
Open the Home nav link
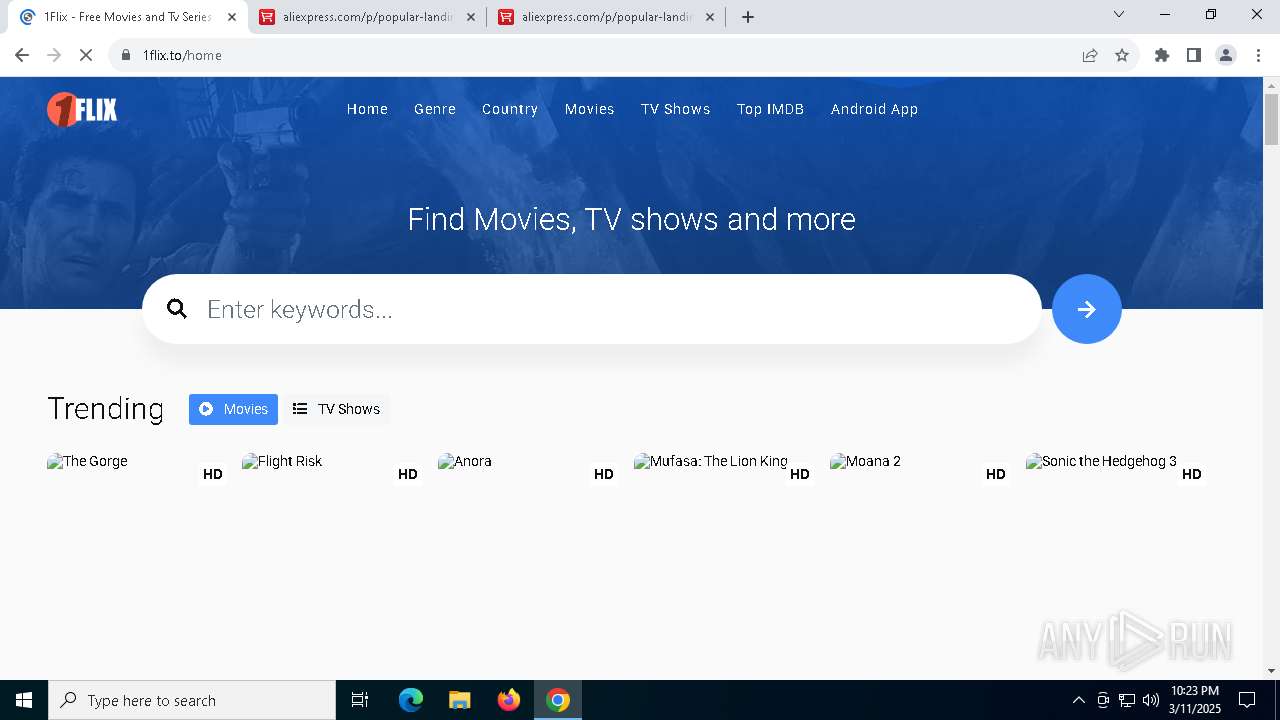coord(367,109)
